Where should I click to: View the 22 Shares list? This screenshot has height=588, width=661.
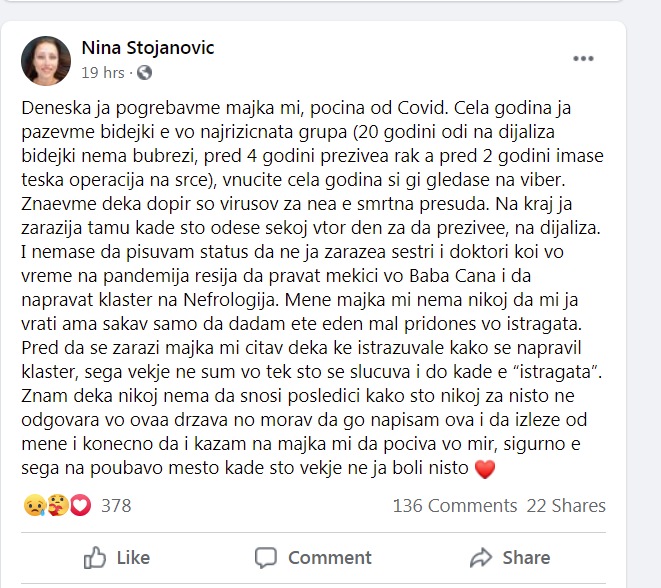pyautogui.click(x=566, y=505)
